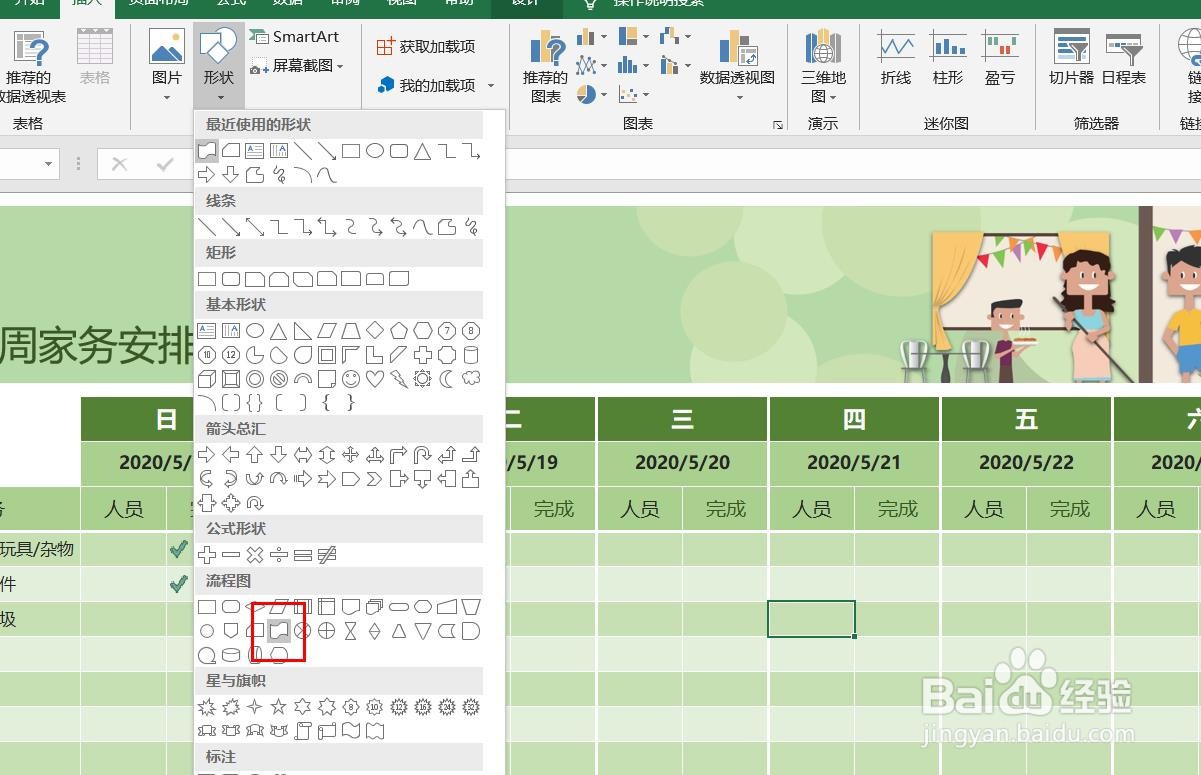Toggle the 玩具/杂物 row completion checkmark
Image resolution: width=1201 pixels, height=775 pixels.
pyautogui.click(x=179, y=549)
